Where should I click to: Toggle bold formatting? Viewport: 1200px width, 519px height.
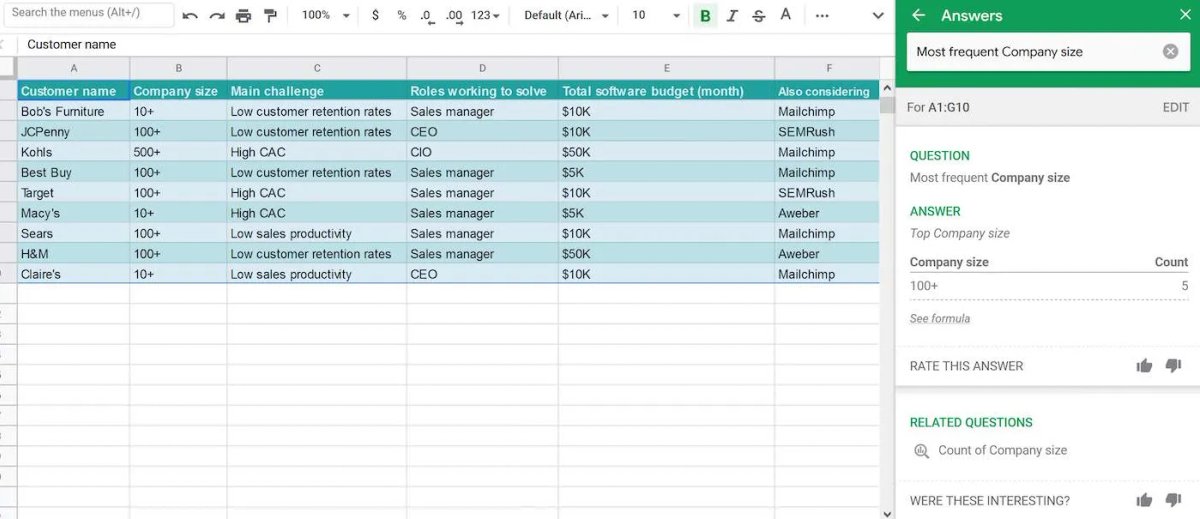[x=706, y=16]
